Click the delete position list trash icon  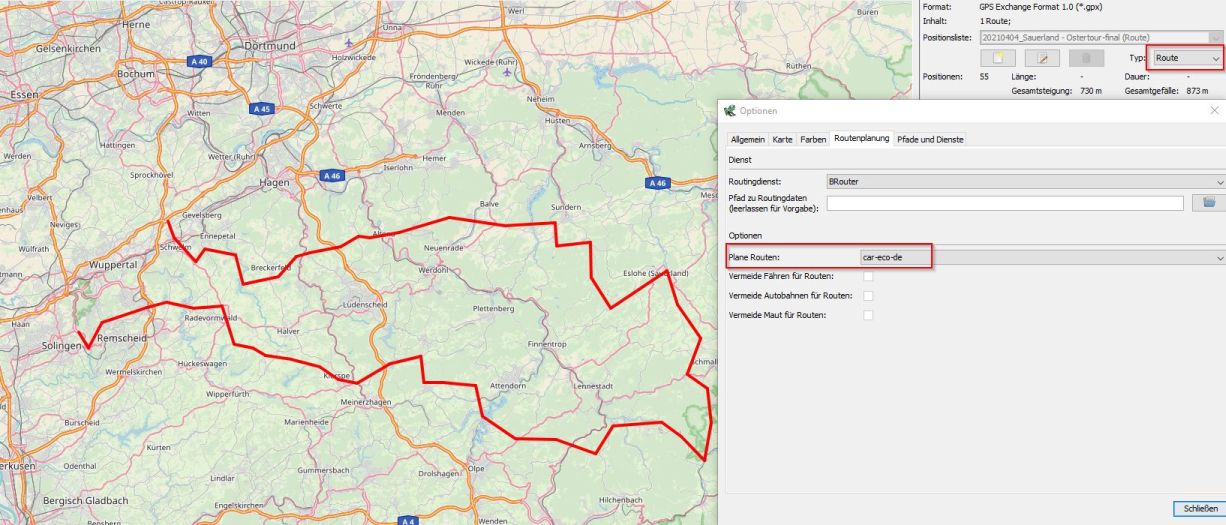[1087, 58]
